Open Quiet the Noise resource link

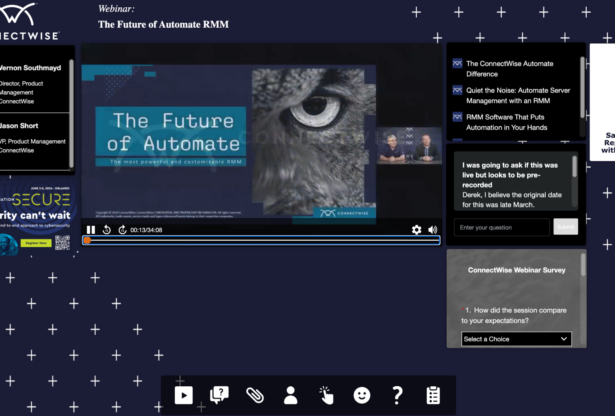pyautogui.click(x=518, y=95)
